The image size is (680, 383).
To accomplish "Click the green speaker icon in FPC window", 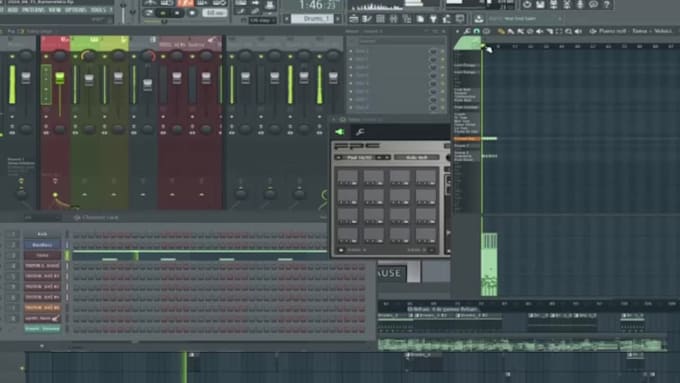I will tap(340, 131).
